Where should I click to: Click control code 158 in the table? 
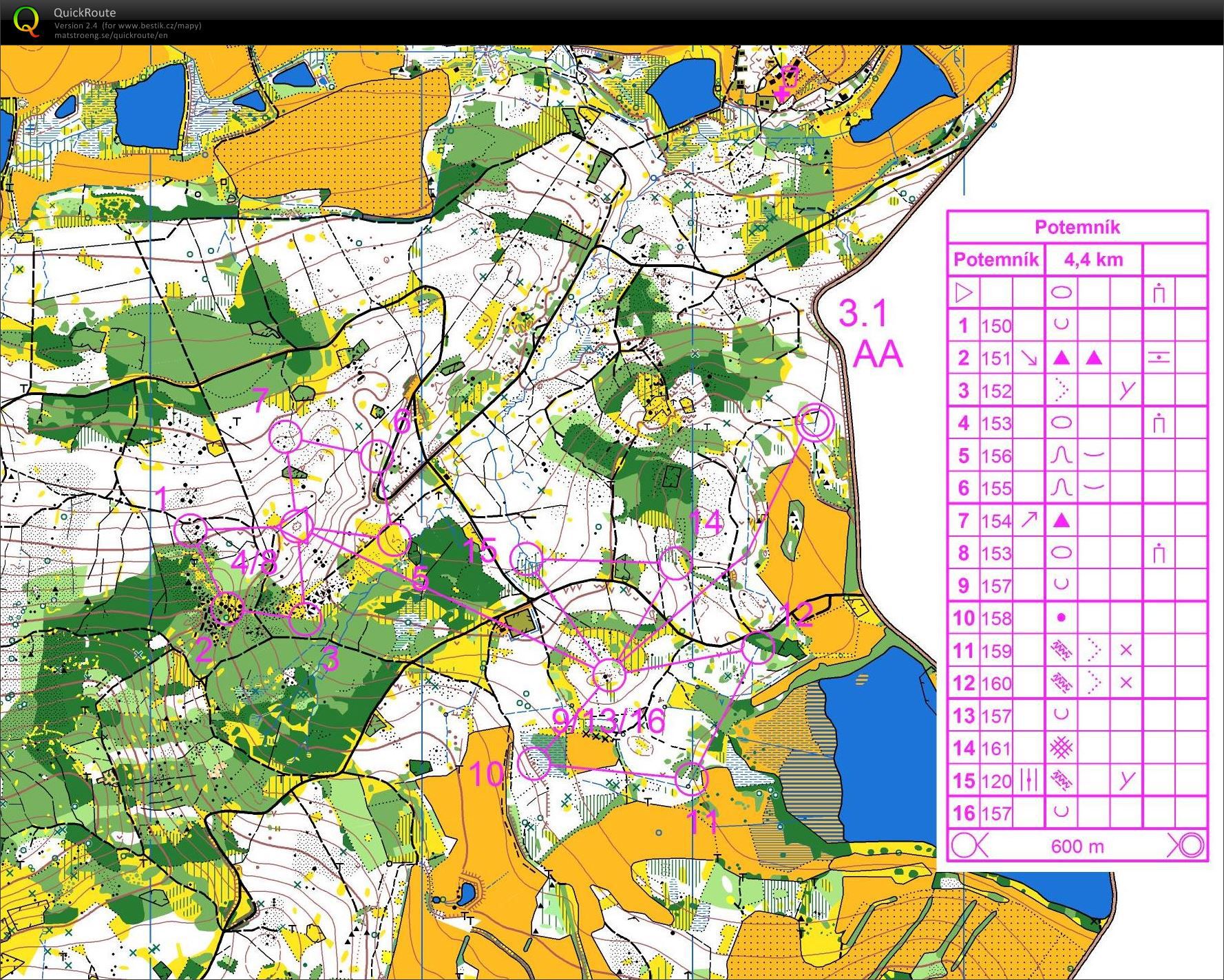point(996,618)
